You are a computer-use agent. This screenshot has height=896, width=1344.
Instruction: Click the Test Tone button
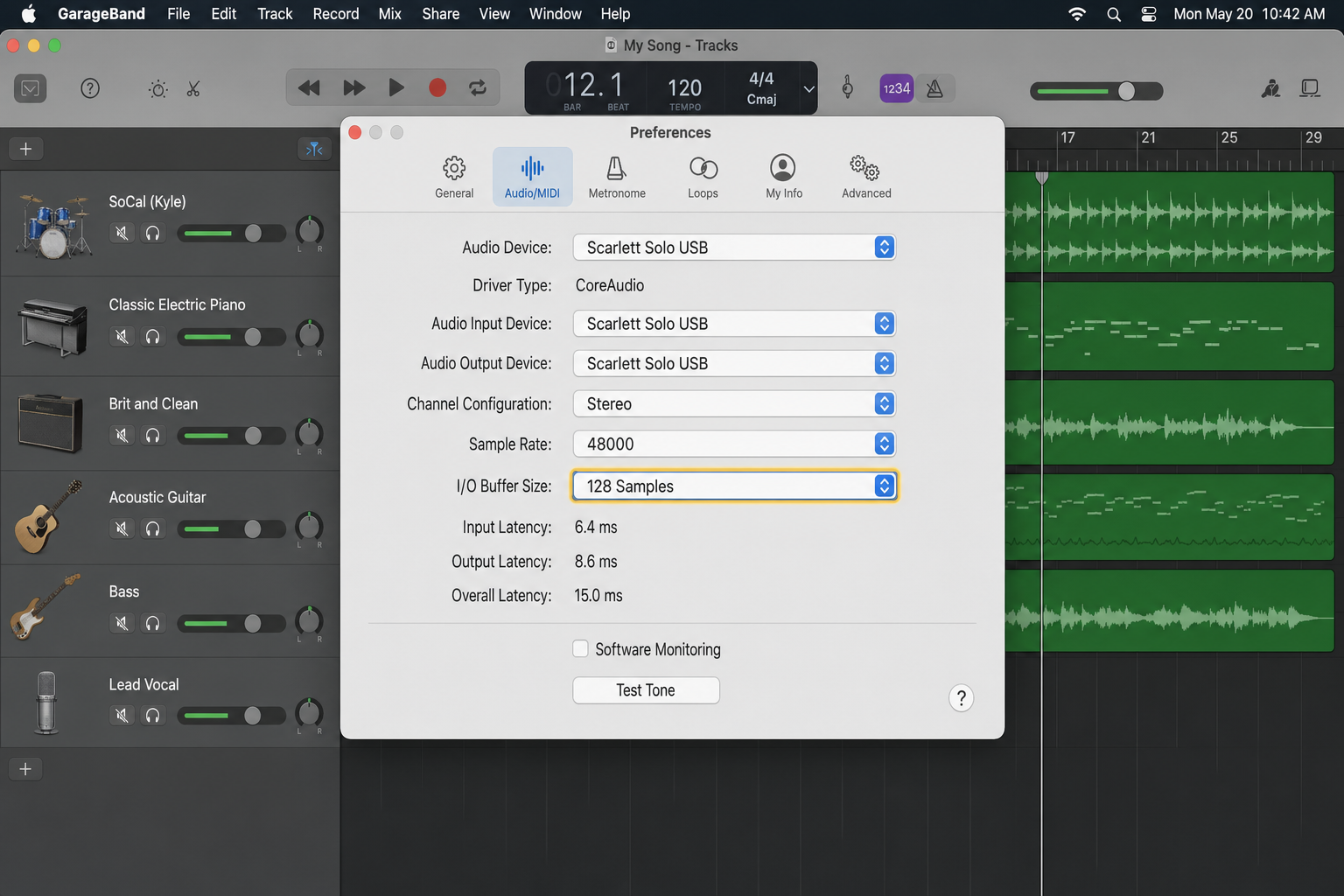tap(646, 690)
